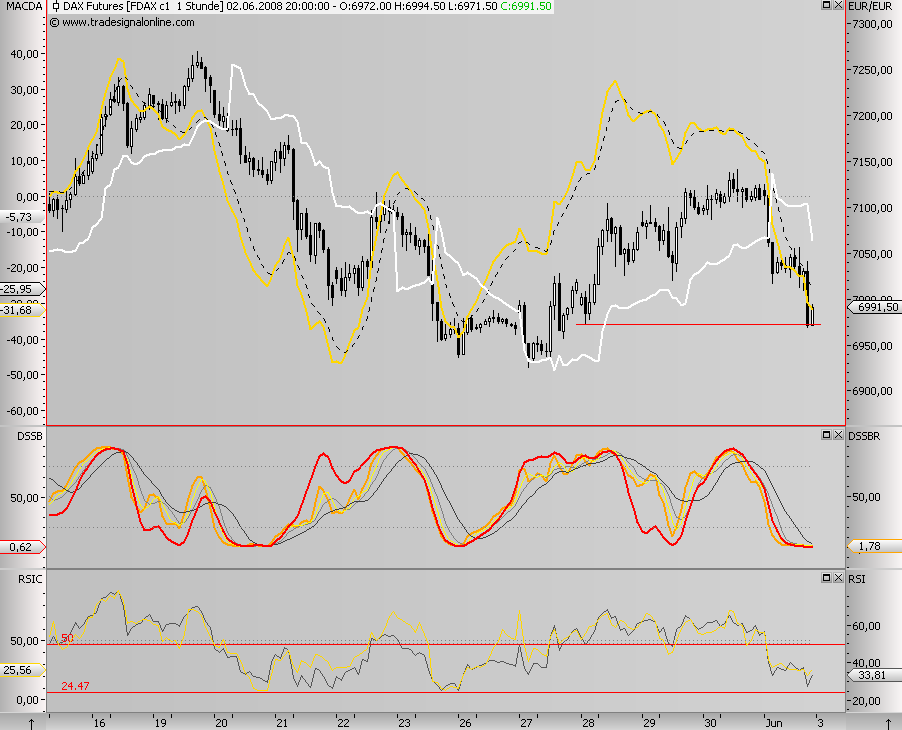The height and width of the screenshot is (730, 902).
Task: Close the DSSB indicator pane
Action: pos(838,435)
